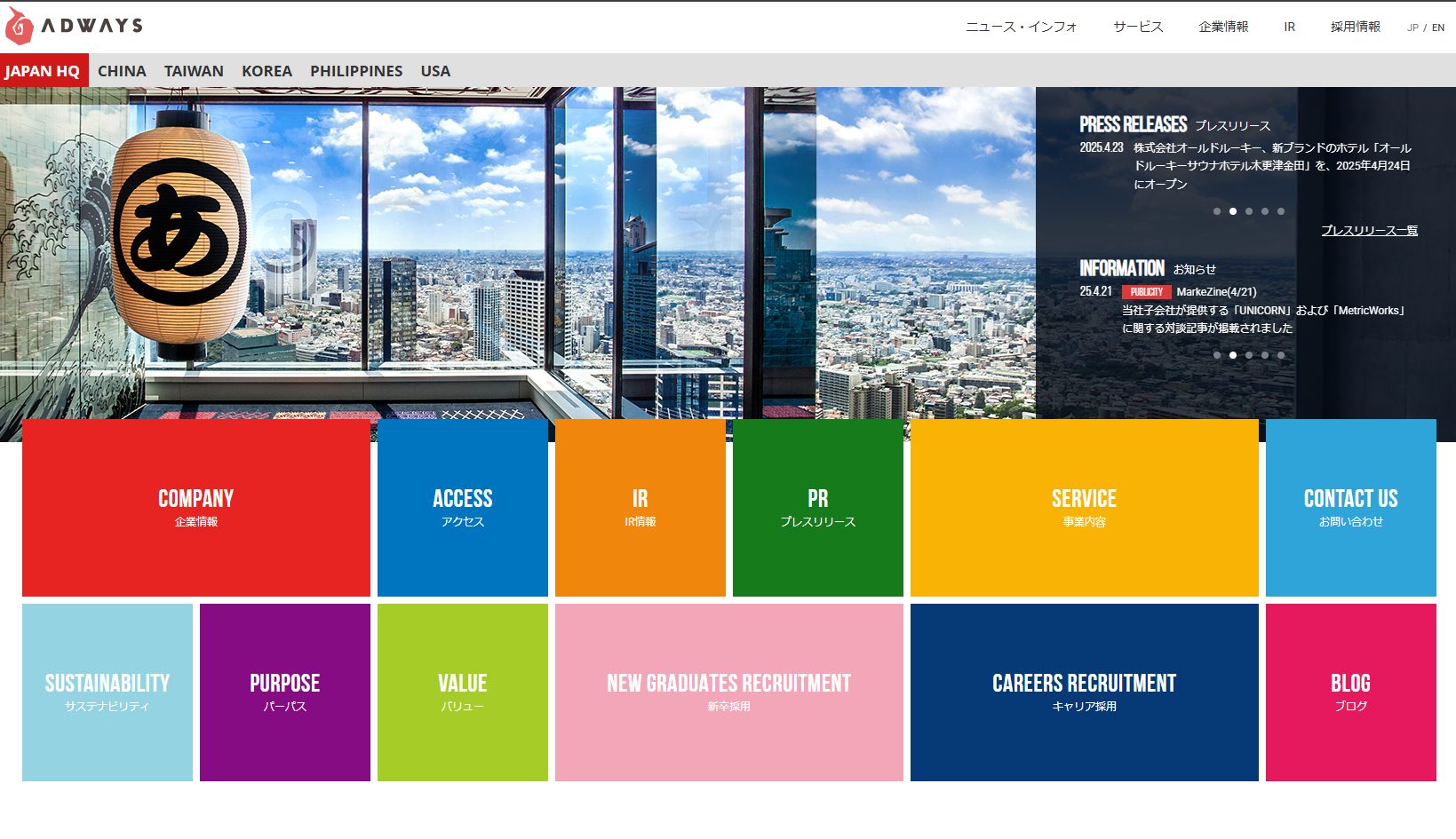Open the purple PURPOSE tile

click(x=285, y=693)
